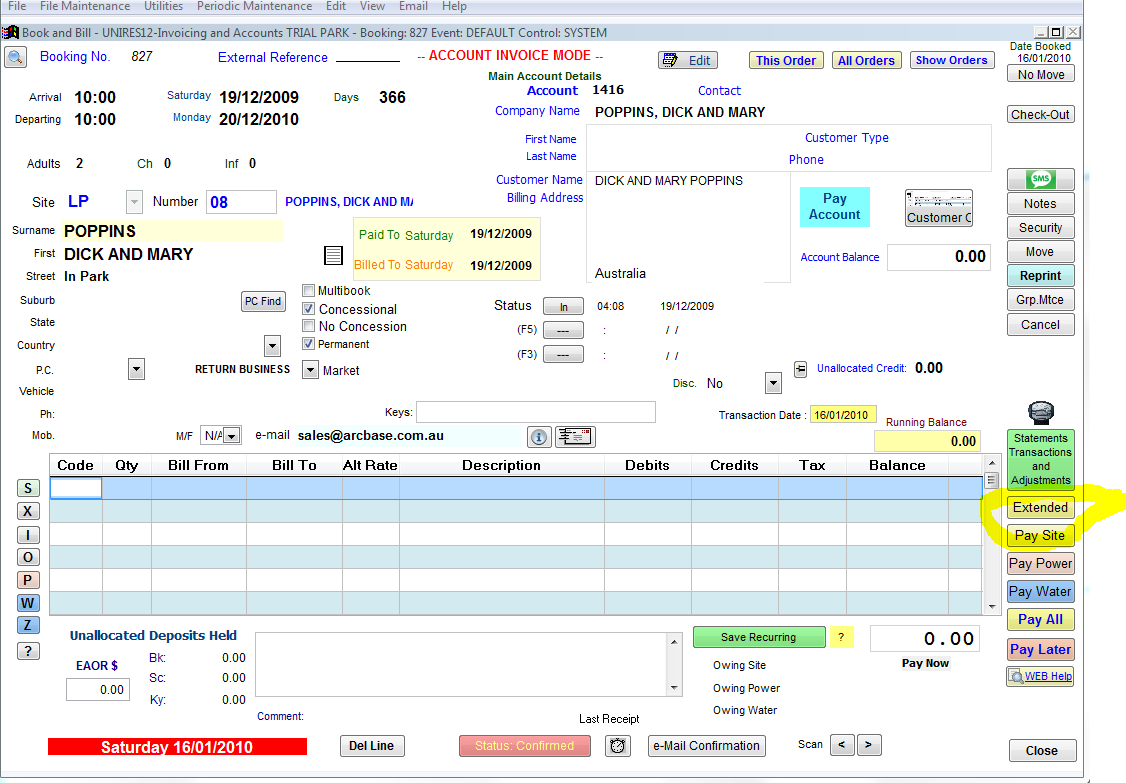Open the Email menu
This screenshot has height=783, width=1126.
click(413, 6)
